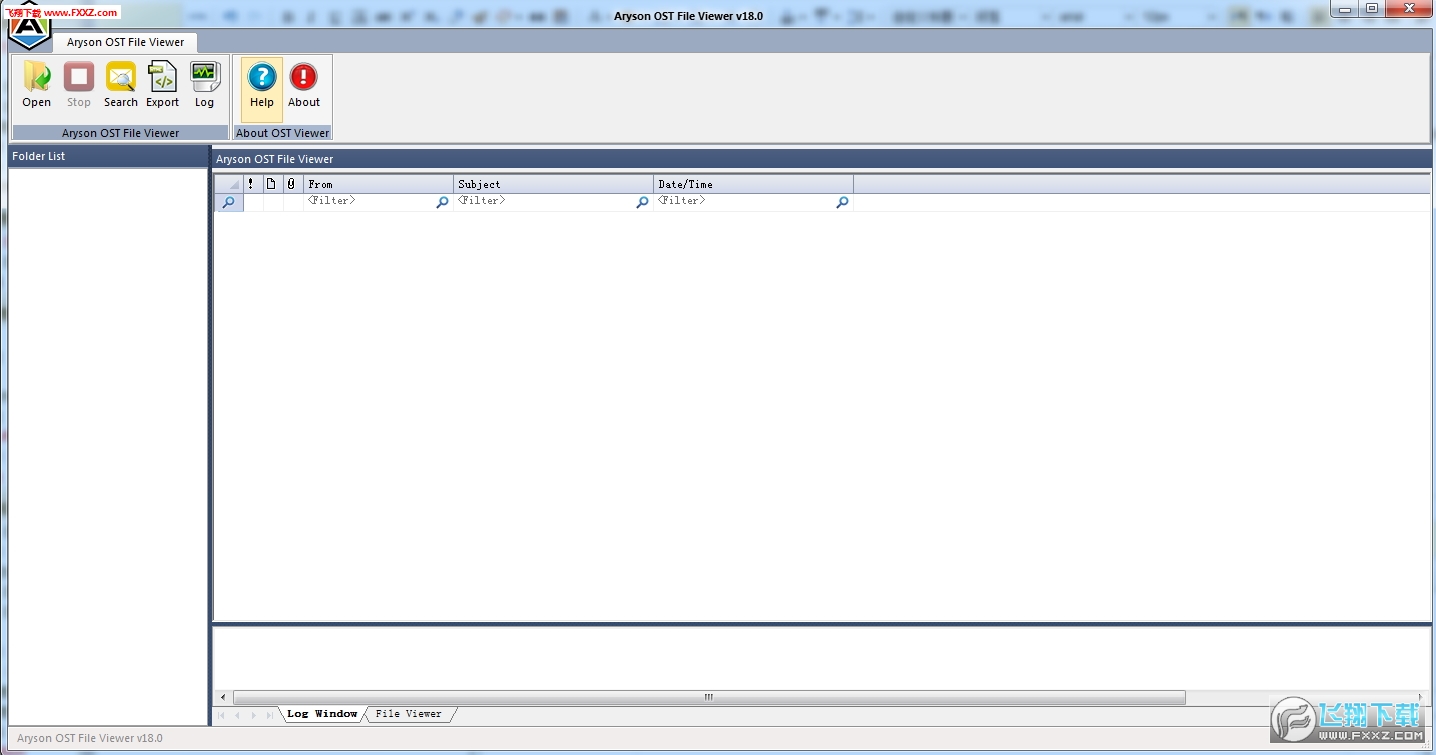Open an OST file with Open button
The width and height of the screenshot is (1436, 755).
click(x=37, y=85)
